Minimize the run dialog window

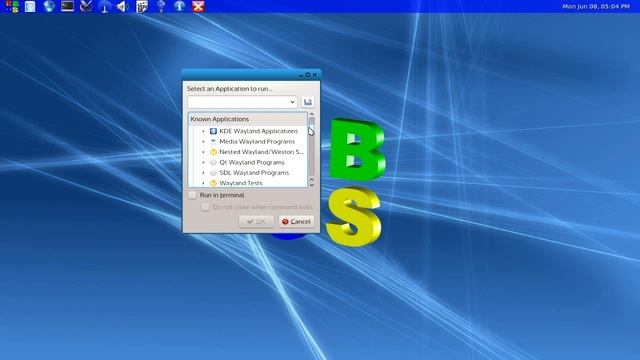[301, 75]
